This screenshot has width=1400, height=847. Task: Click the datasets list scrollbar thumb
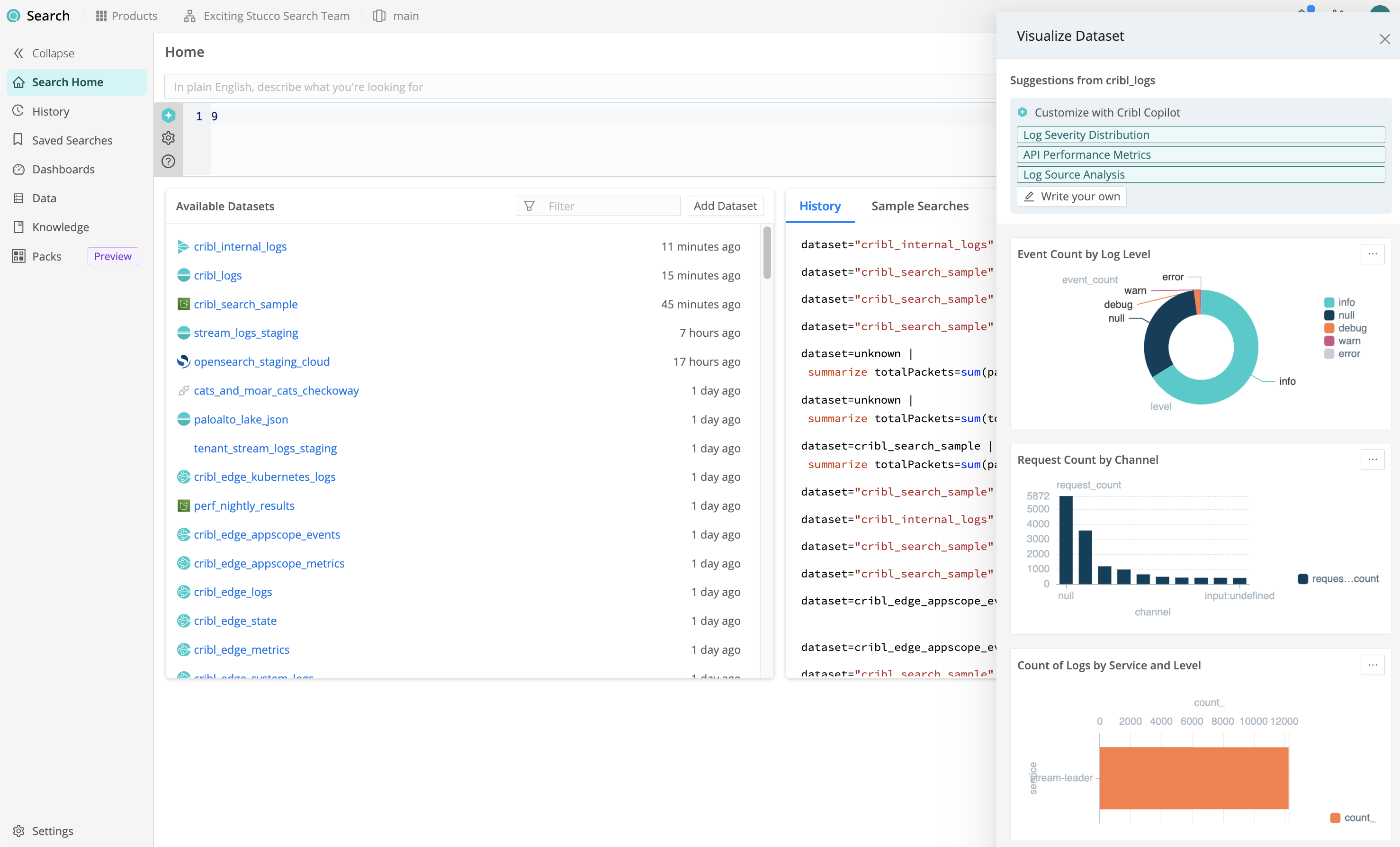[767, 253]
